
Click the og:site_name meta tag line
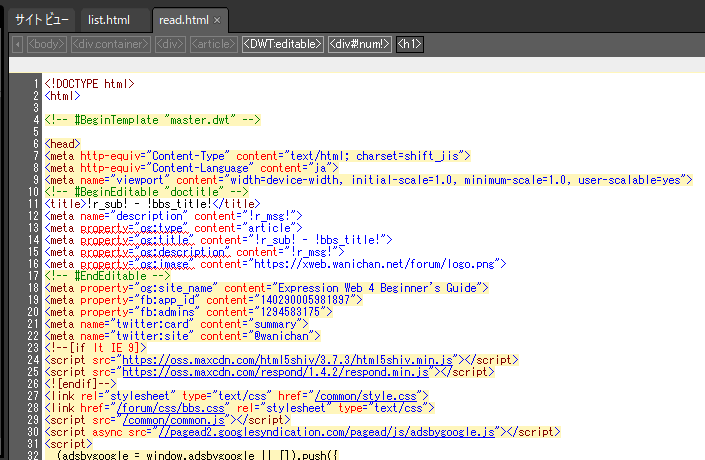tap(266, 288)
